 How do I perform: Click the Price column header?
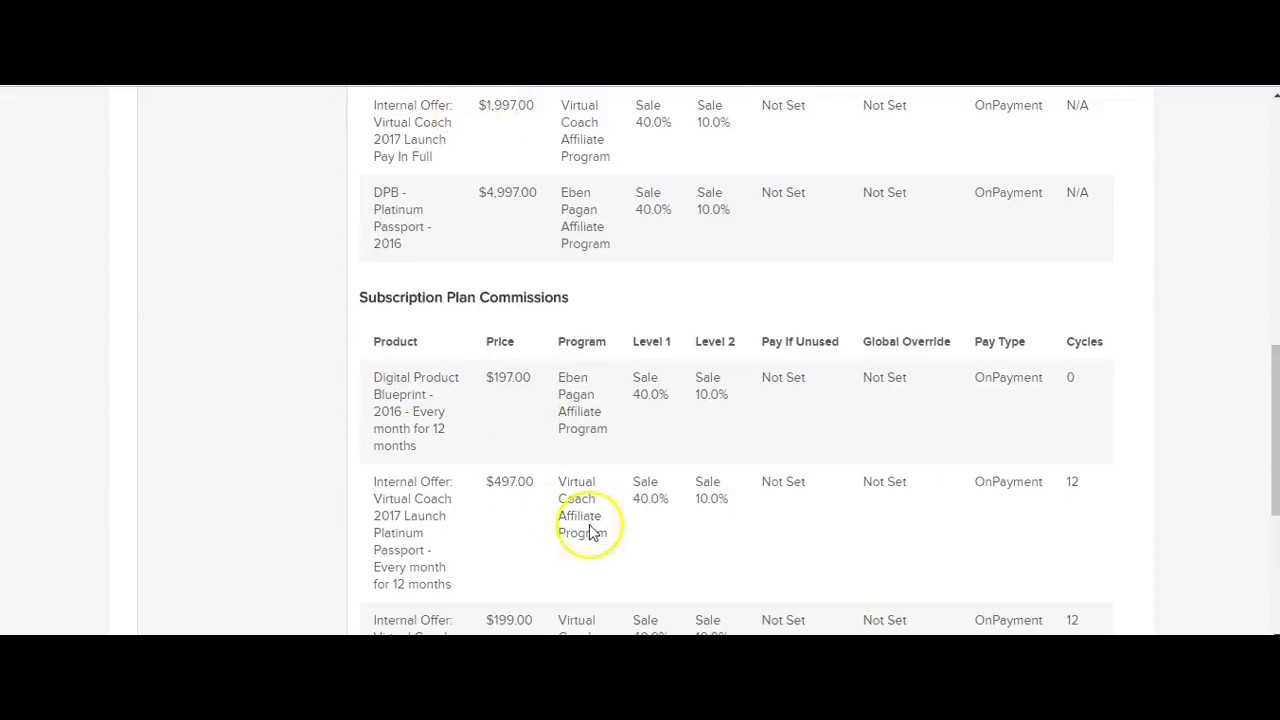[500, 341]
